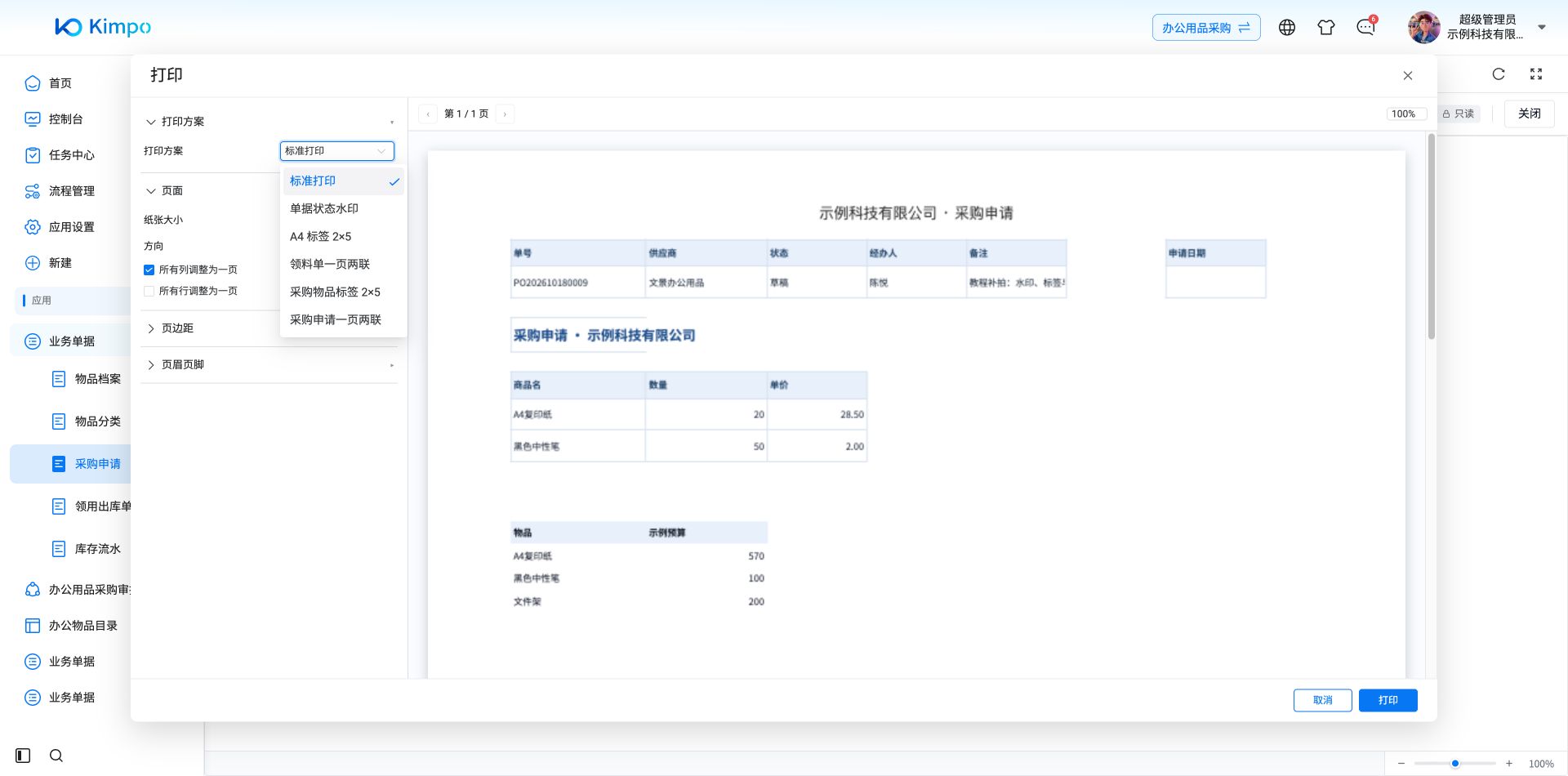Expand the 页边距 section
Image resolution: width=1568 pixels, height=776 pixels.
click(x=151, y=328)
